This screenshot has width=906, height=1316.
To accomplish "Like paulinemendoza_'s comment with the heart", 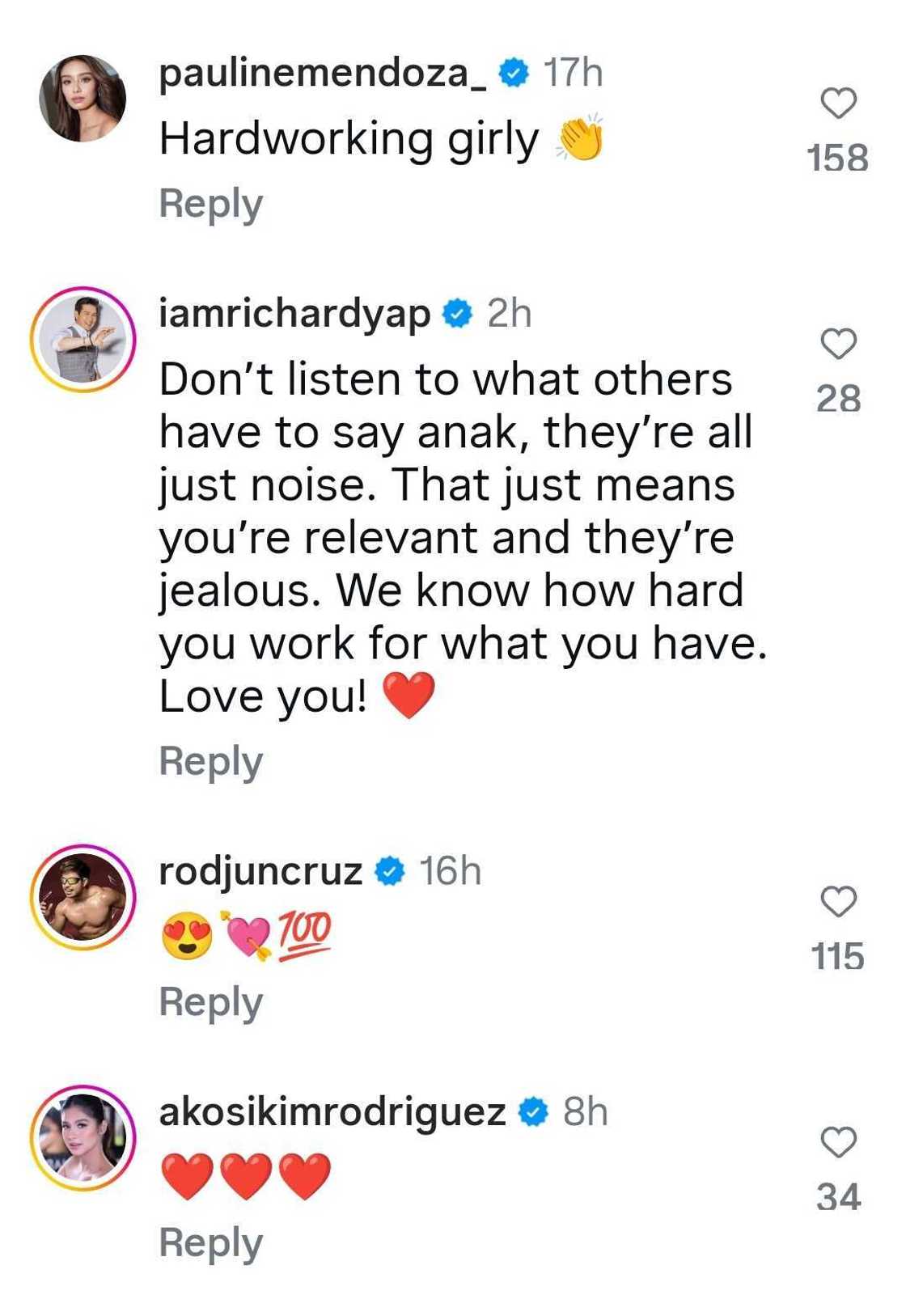I will tap(838, 104).
